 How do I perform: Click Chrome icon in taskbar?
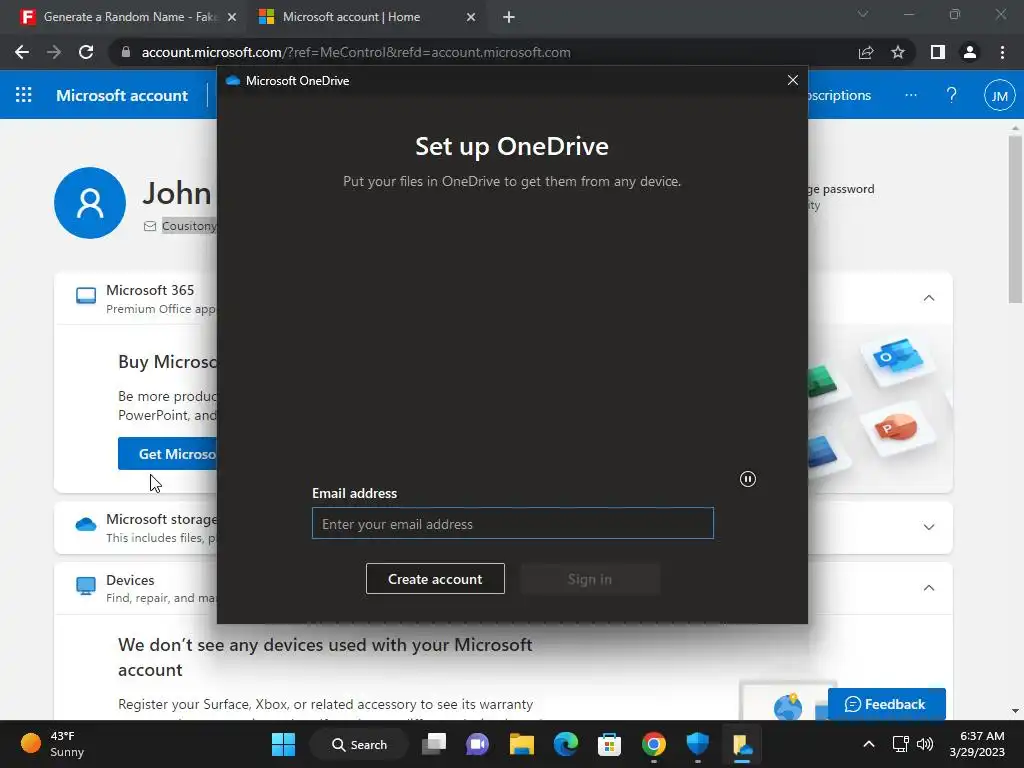[x=653, y=744]
